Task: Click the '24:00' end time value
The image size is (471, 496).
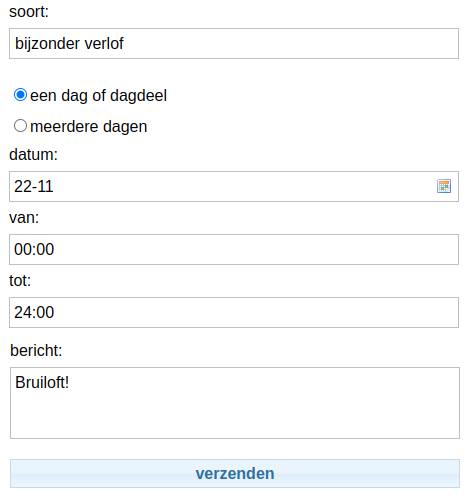Action: click(x=34, y=312)
